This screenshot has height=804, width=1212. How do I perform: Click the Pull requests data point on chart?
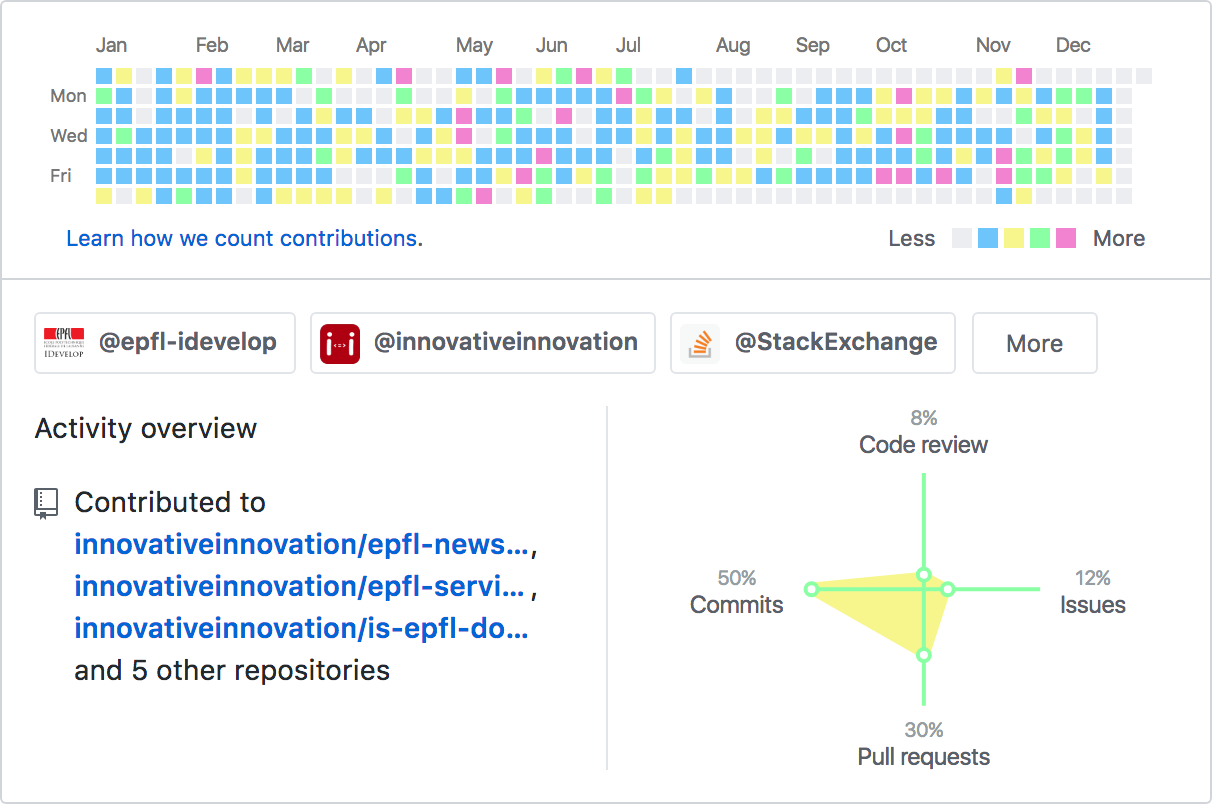click(924, 655)
